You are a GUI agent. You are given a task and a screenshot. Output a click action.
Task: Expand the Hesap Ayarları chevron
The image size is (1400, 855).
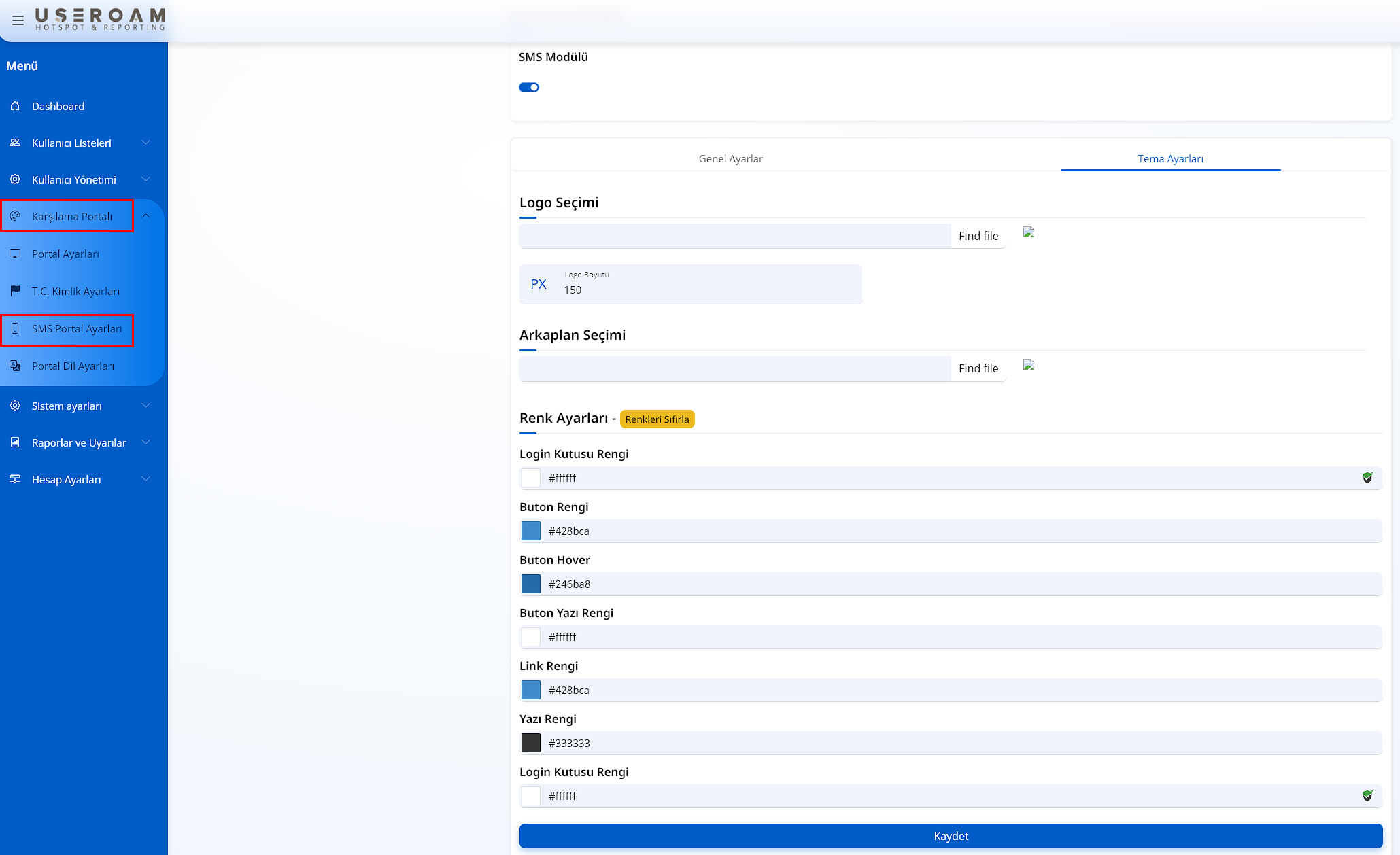[x=146, y=479]
